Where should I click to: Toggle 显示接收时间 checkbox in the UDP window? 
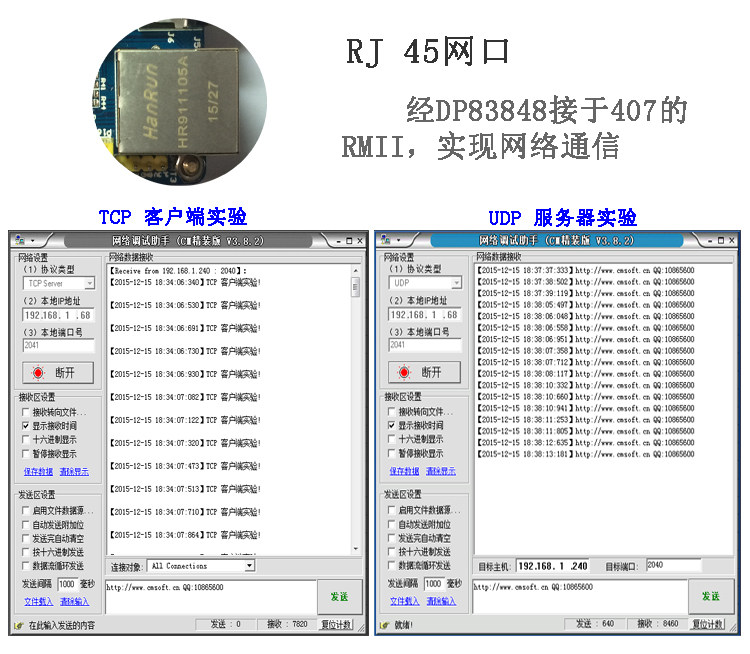pyautogui.click(x=392, y=425)
